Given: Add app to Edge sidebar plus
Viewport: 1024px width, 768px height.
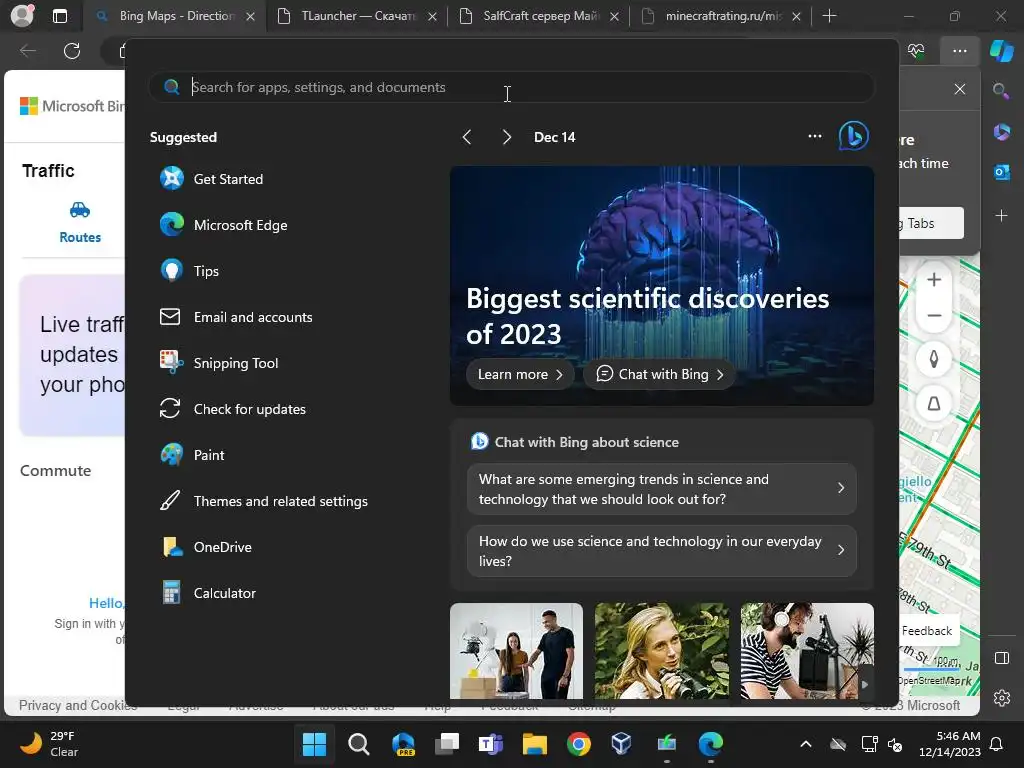Looking at the screenshot, I should (x=1002, y=215).
